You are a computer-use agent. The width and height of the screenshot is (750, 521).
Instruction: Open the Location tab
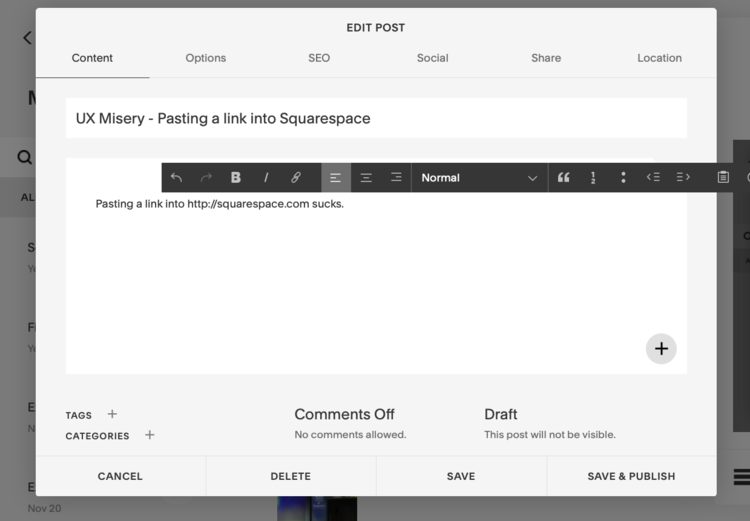coord(659,58)
